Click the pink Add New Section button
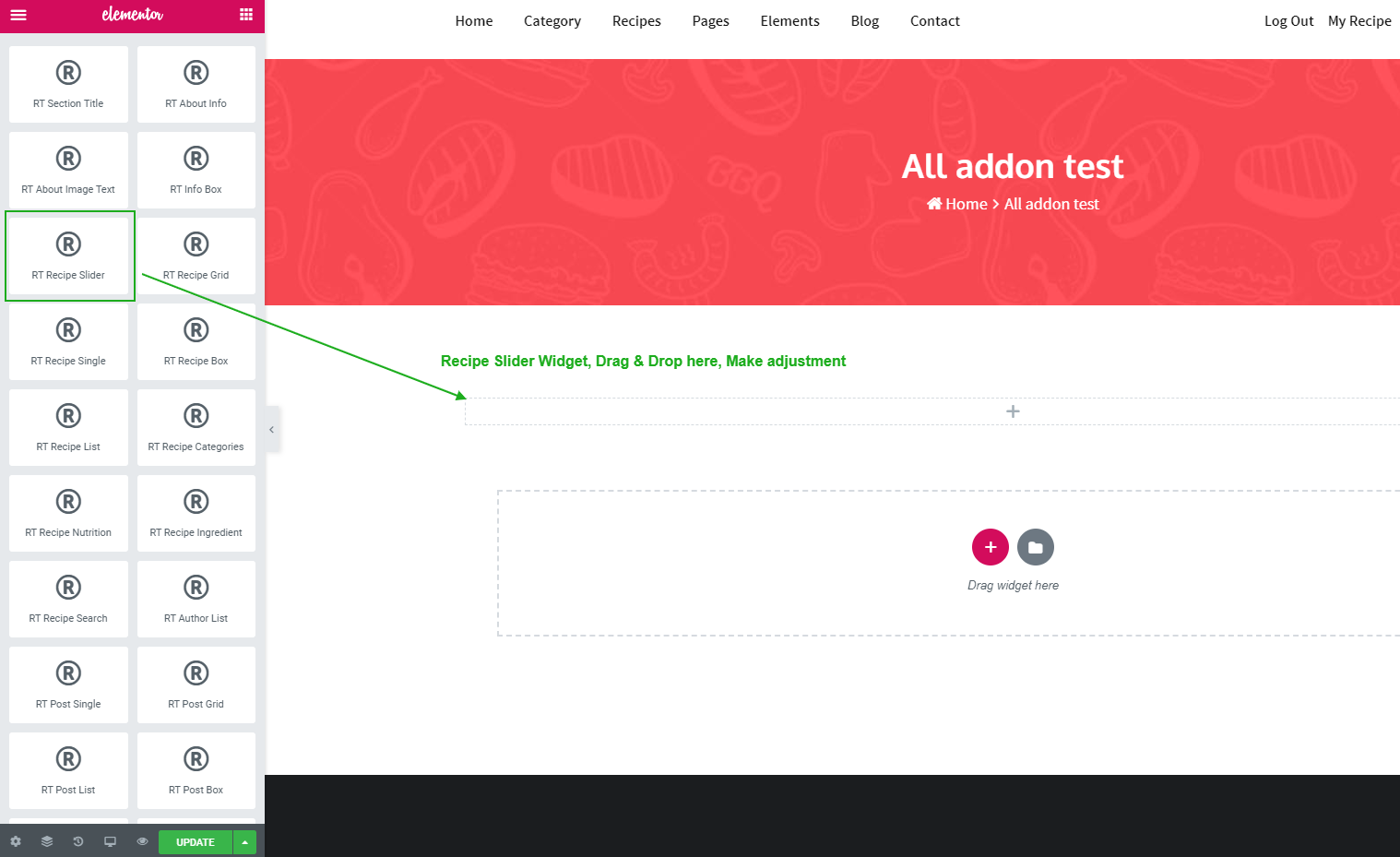 coord(991,547)
